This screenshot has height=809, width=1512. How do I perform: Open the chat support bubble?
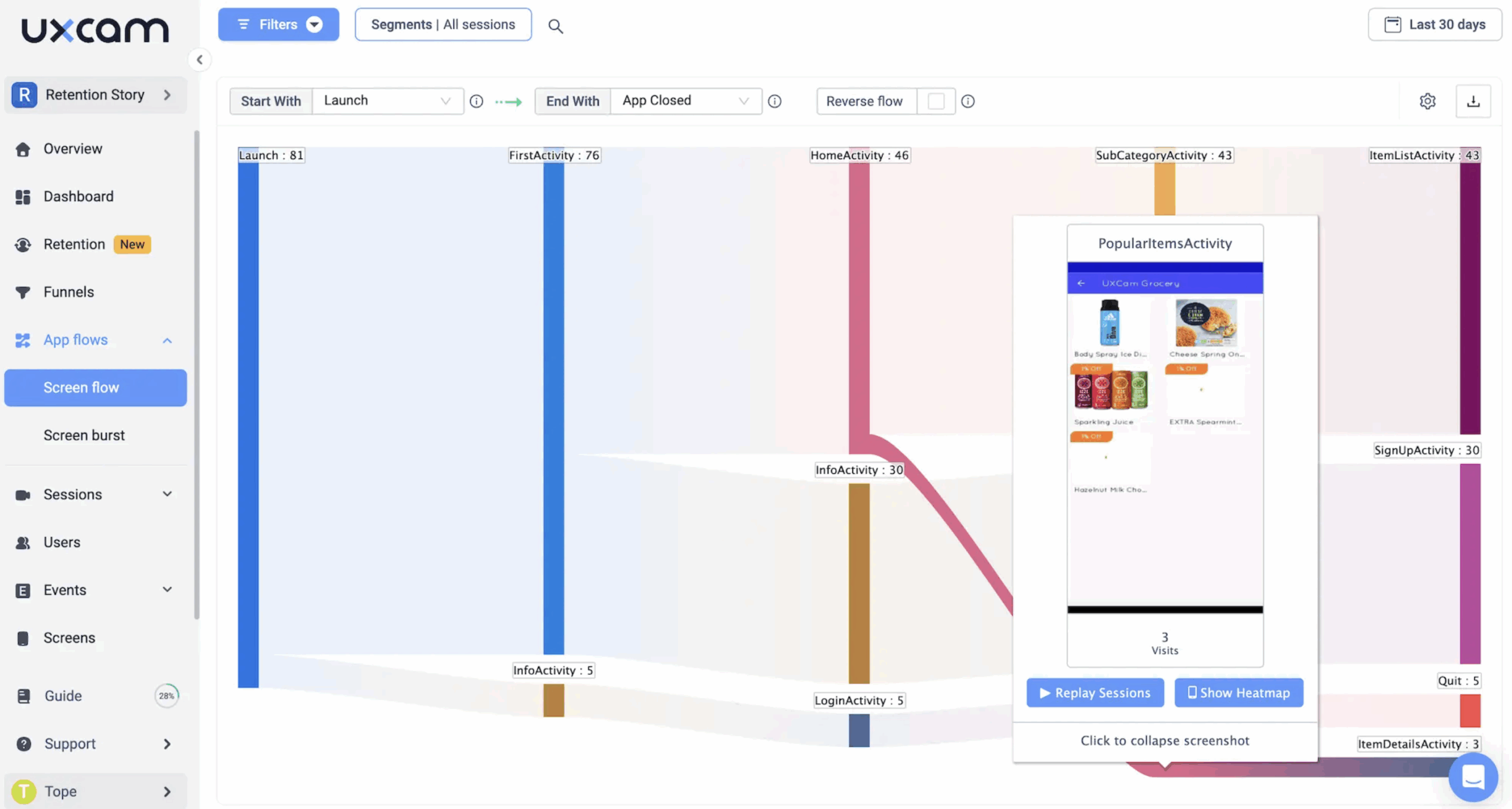point(1473,776)
